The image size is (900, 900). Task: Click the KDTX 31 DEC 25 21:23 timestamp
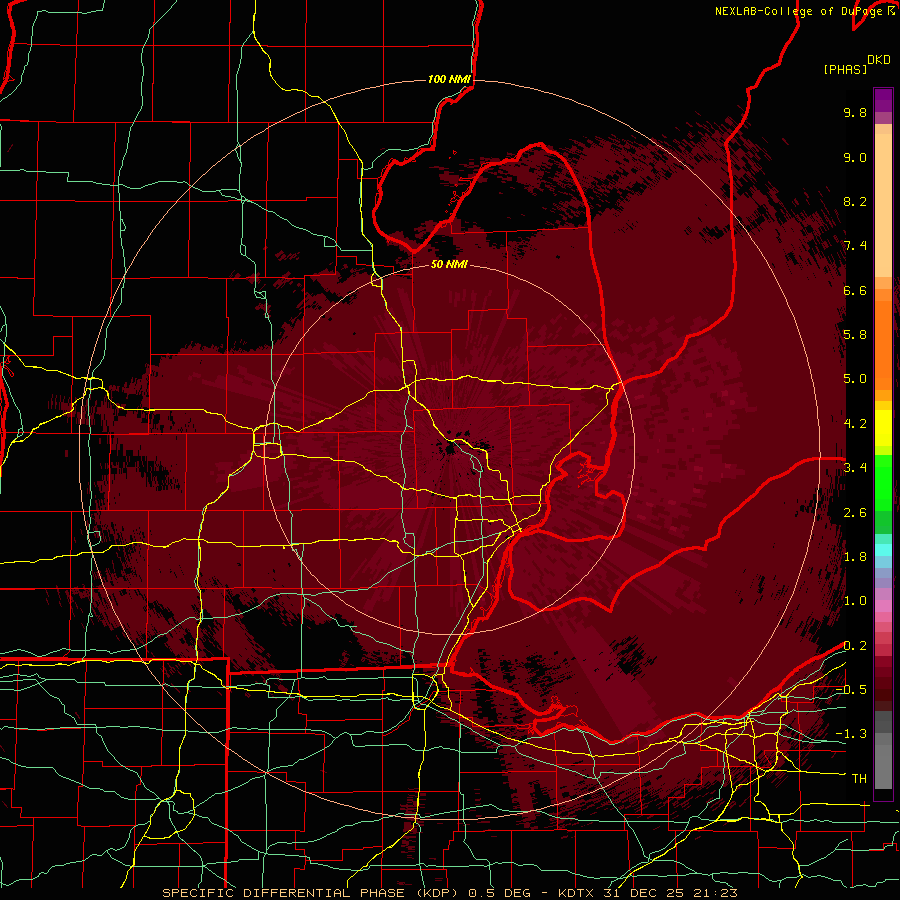point(647,893)
